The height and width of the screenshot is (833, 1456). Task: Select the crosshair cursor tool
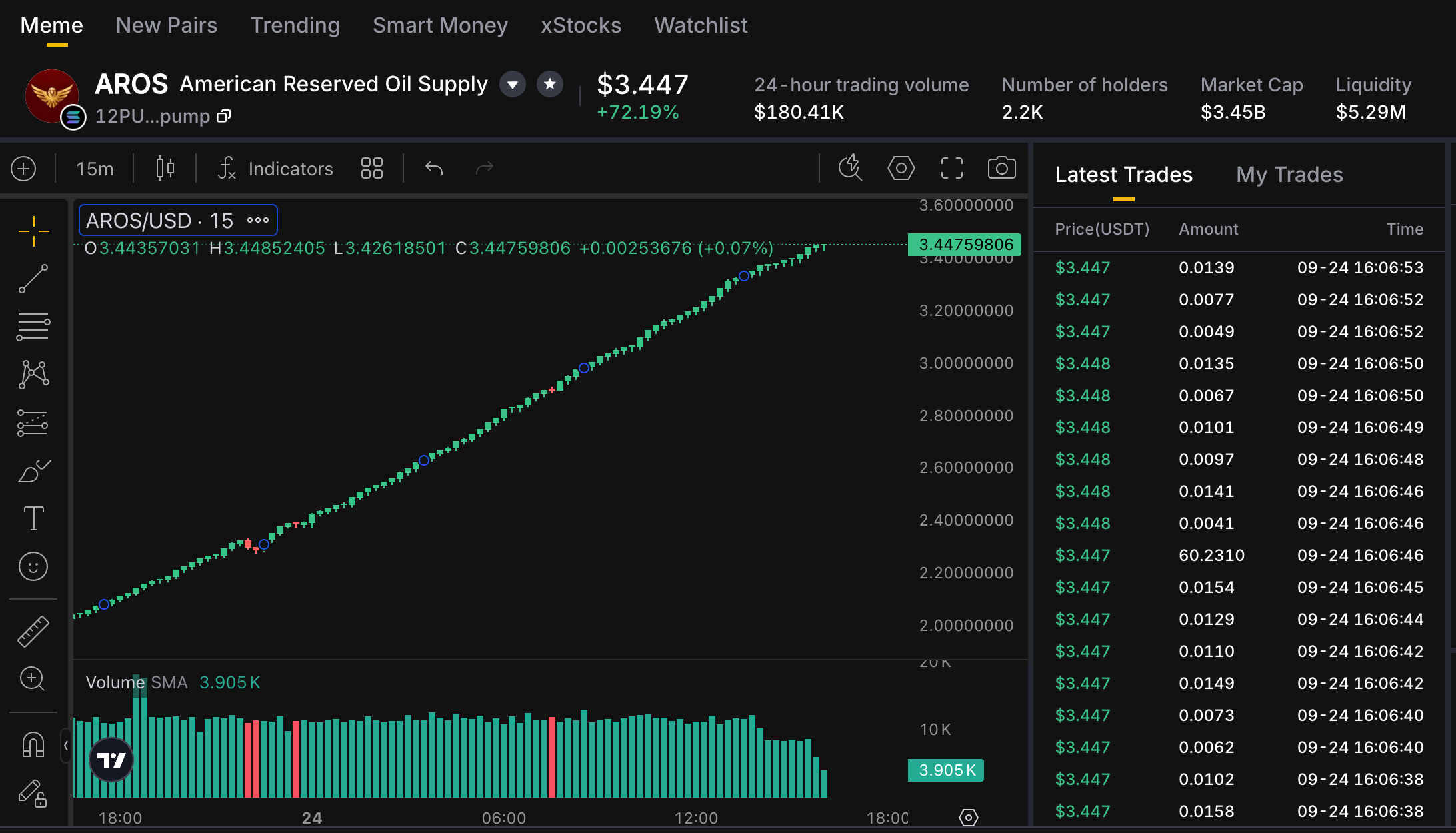tap(33, 231)
